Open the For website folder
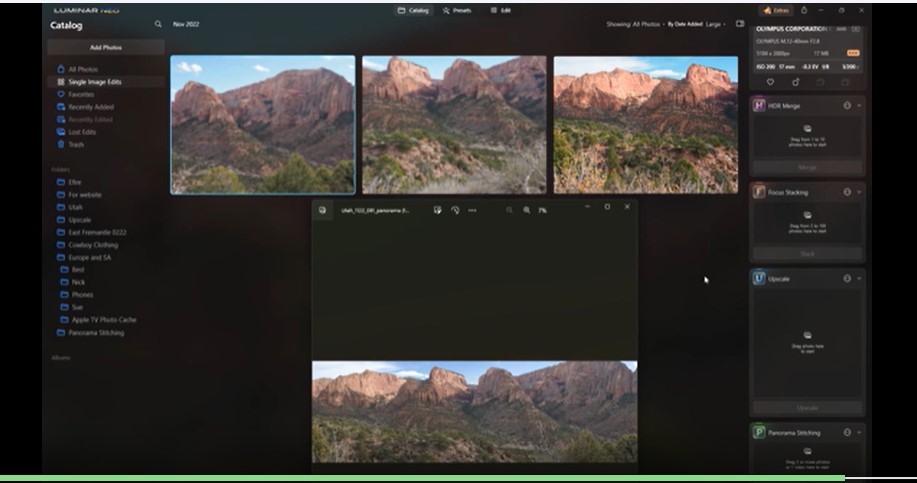Screen dimensions: 917x483 [85, 195]
